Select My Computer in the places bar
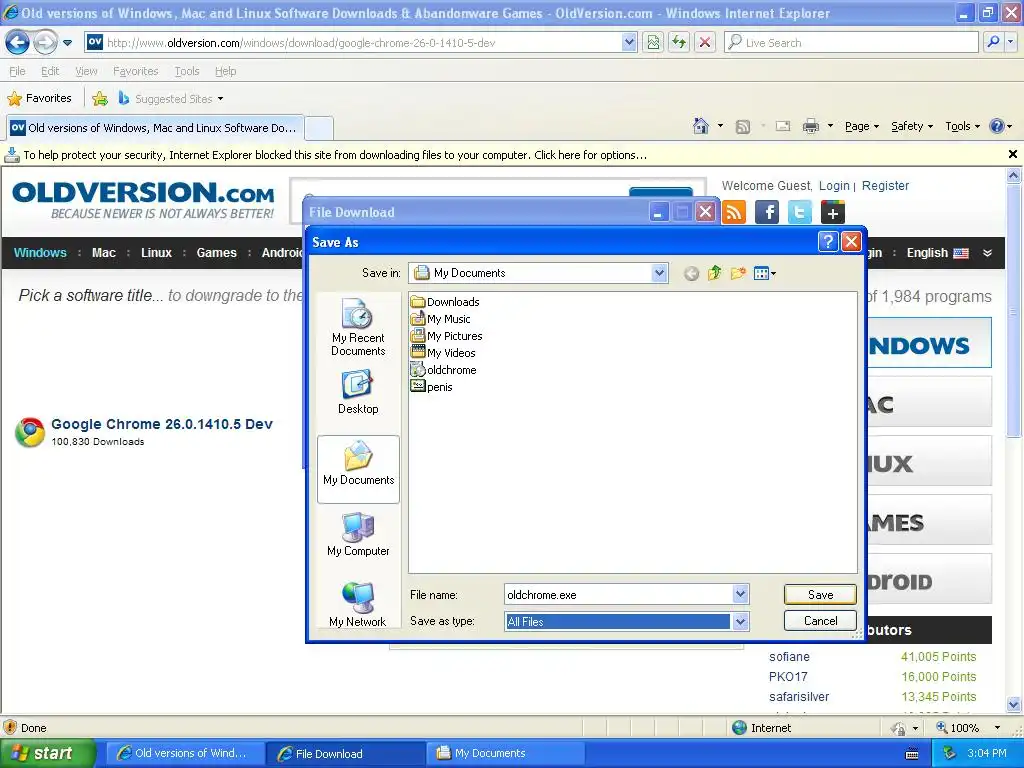This screenshot has height=768, width=1024. tap(358, 534)
